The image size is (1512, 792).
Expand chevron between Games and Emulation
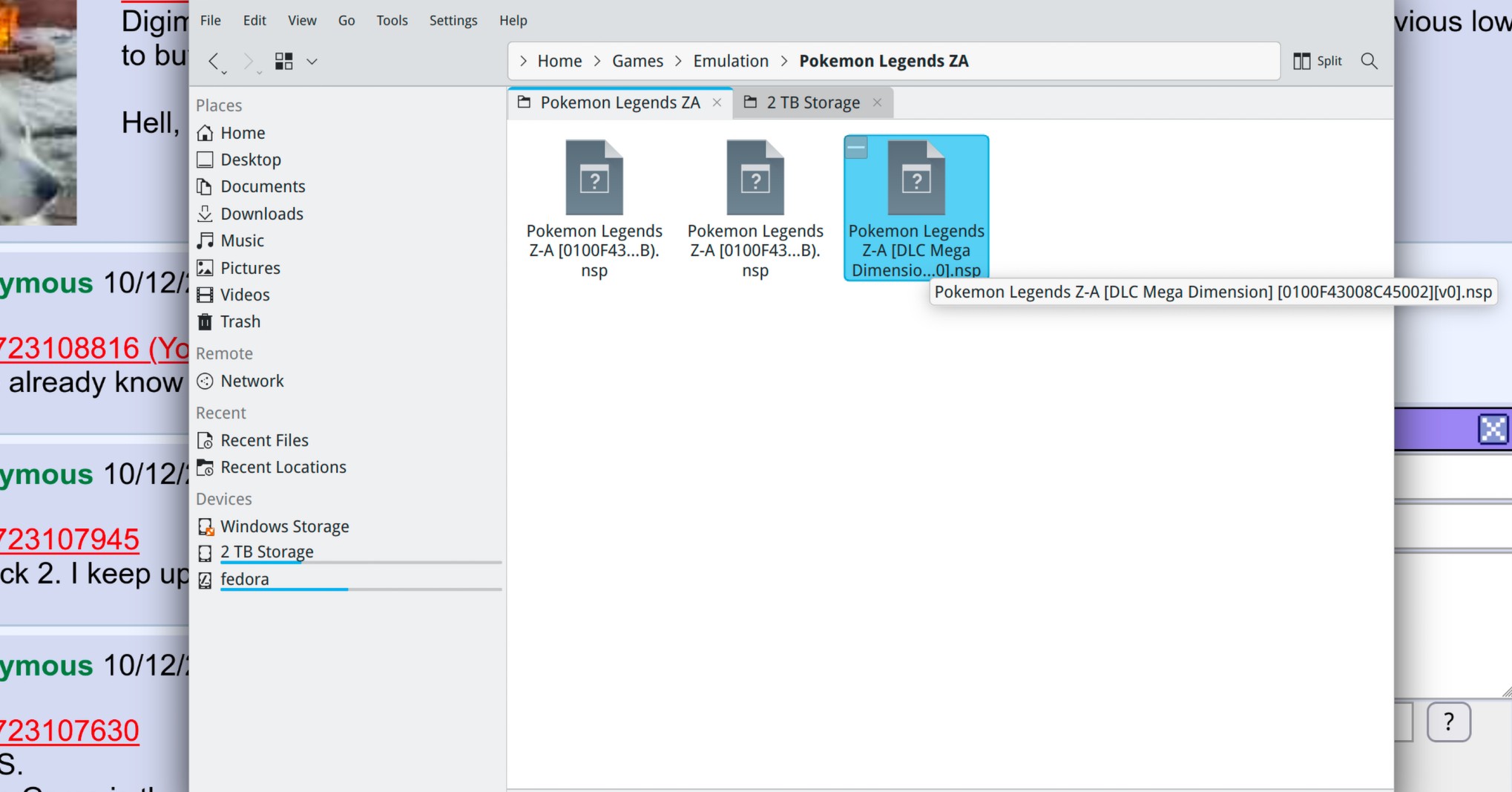pyautogui.click(x=678, y=61)
